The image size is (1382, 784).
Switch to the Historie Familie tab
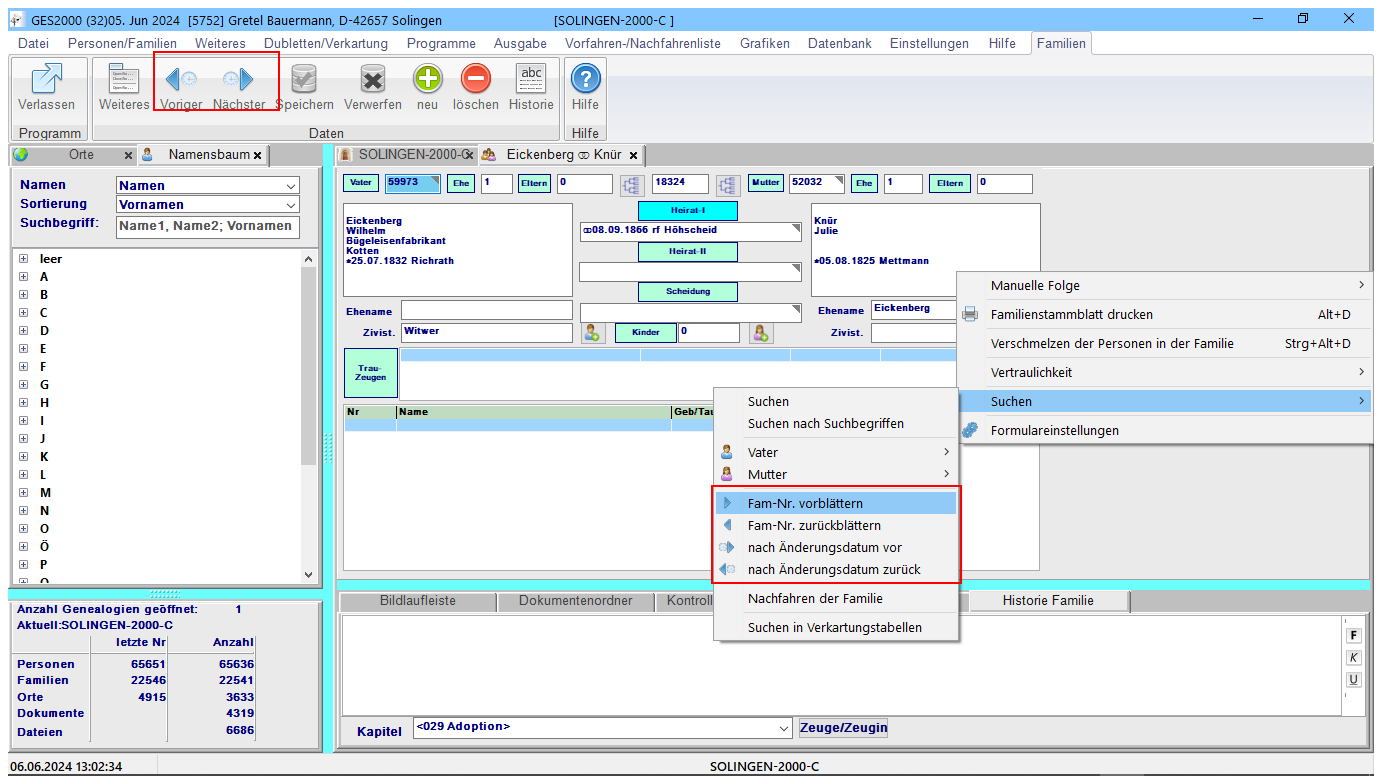click(1048, 601)
